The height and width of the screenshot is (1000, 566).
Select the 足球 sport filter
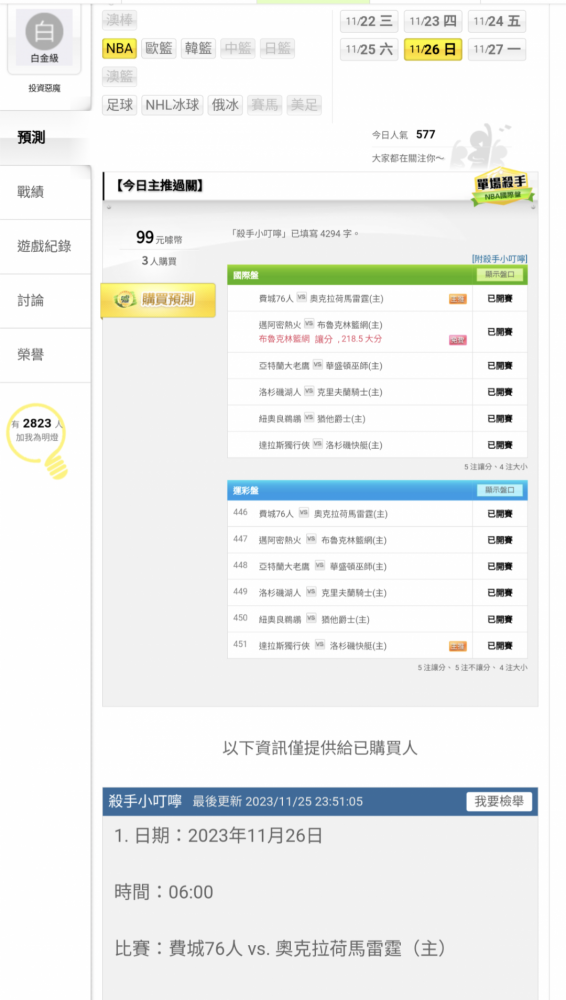(119, 105)
